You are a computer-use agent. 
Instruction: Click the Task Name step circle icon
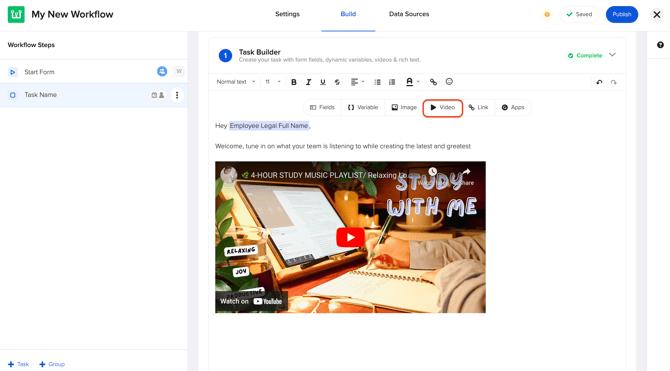coord(13,95)
